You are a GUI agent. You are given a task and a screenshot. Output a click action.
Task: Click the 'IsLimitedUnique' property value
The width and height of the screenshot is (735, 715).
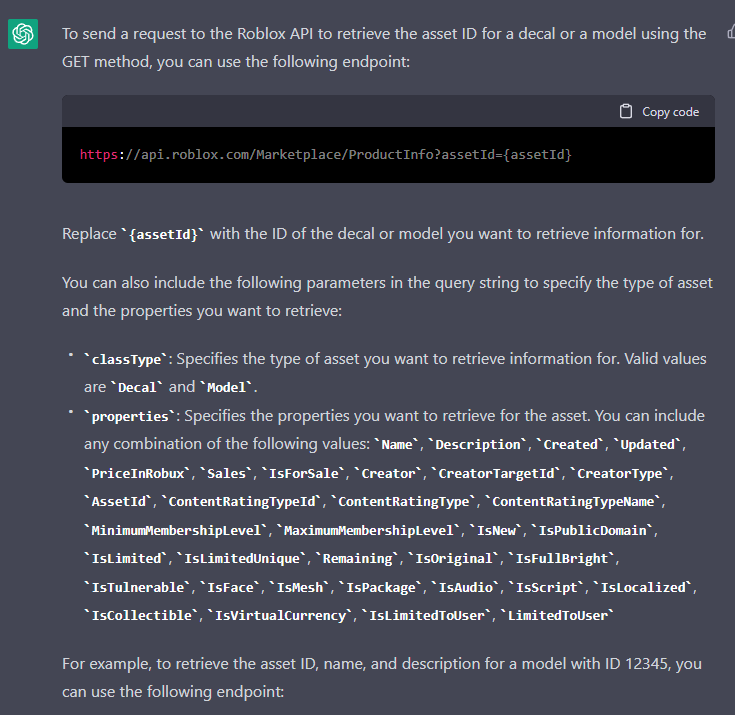pos(242,559)
